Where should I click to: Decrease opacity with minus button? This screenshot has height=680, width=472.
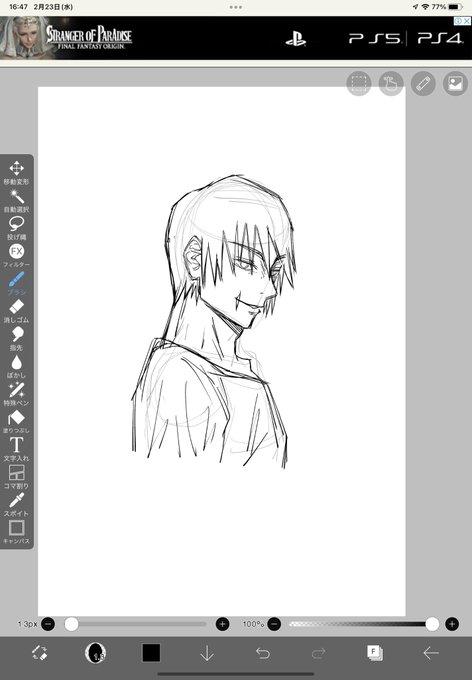(274, 624)
